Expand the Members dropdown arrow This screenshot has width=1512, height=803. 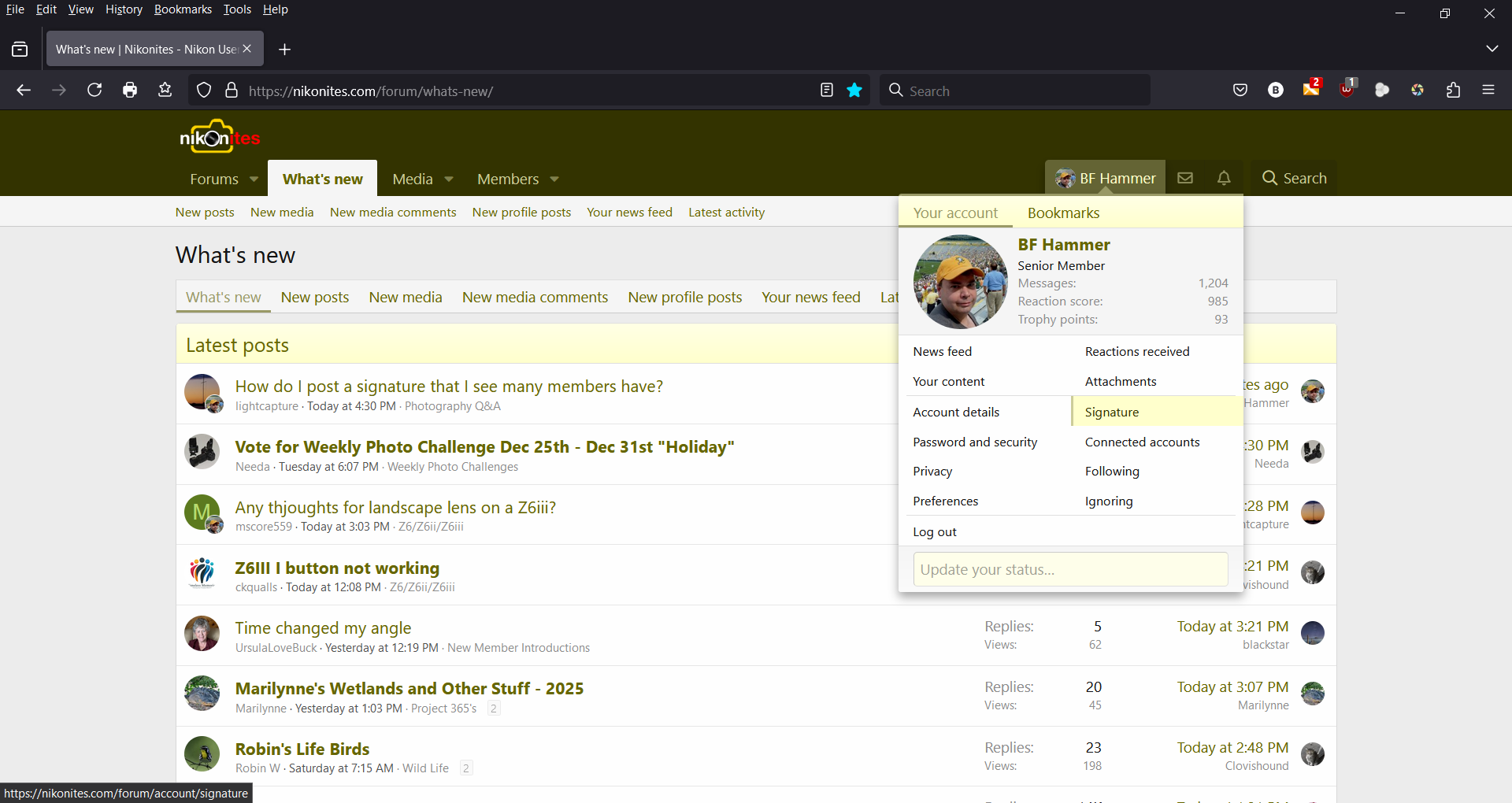click(554, 179)
